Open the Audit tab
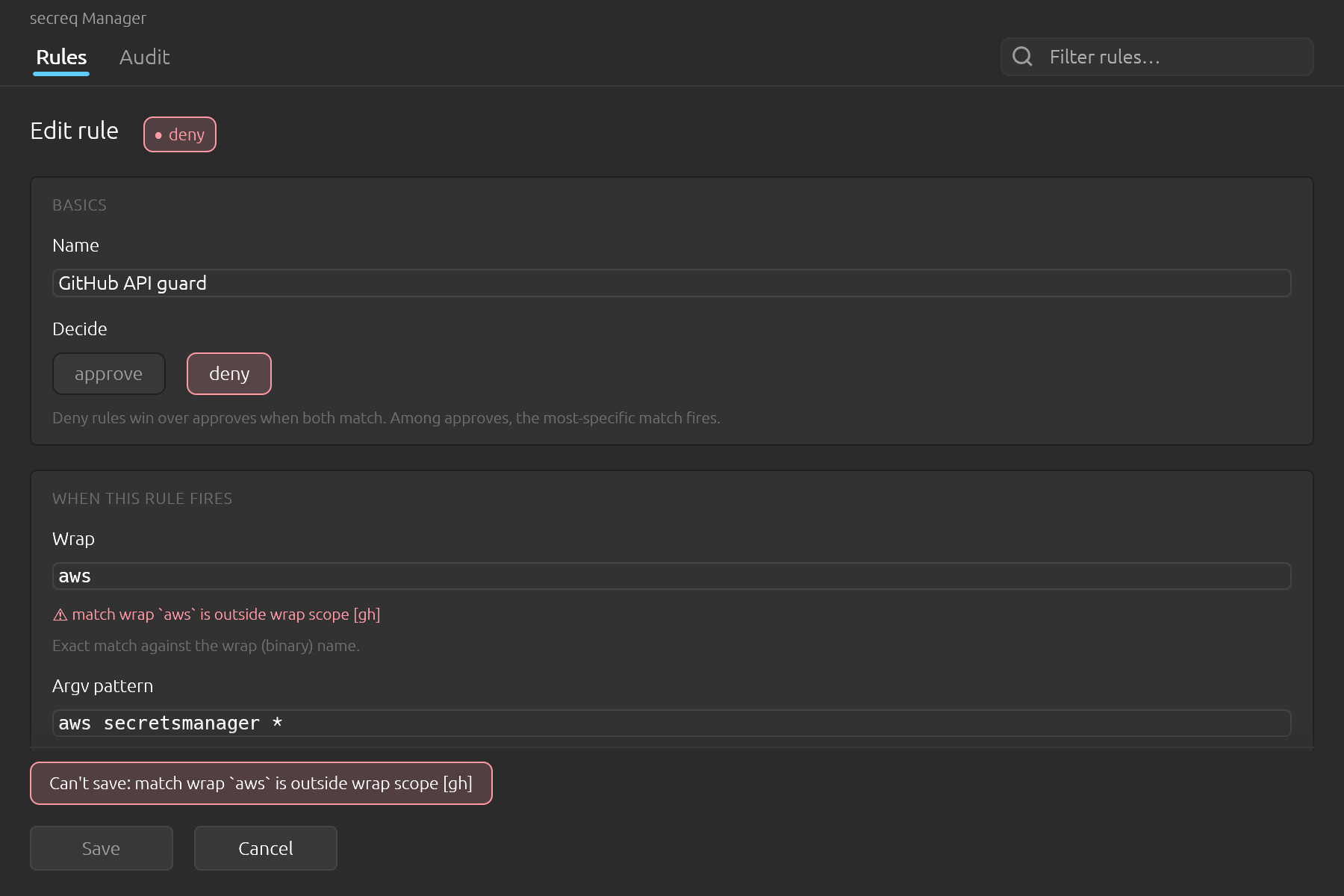This screenshot has width=1344, height=896. pyautogui.click(x=144, y=57)
